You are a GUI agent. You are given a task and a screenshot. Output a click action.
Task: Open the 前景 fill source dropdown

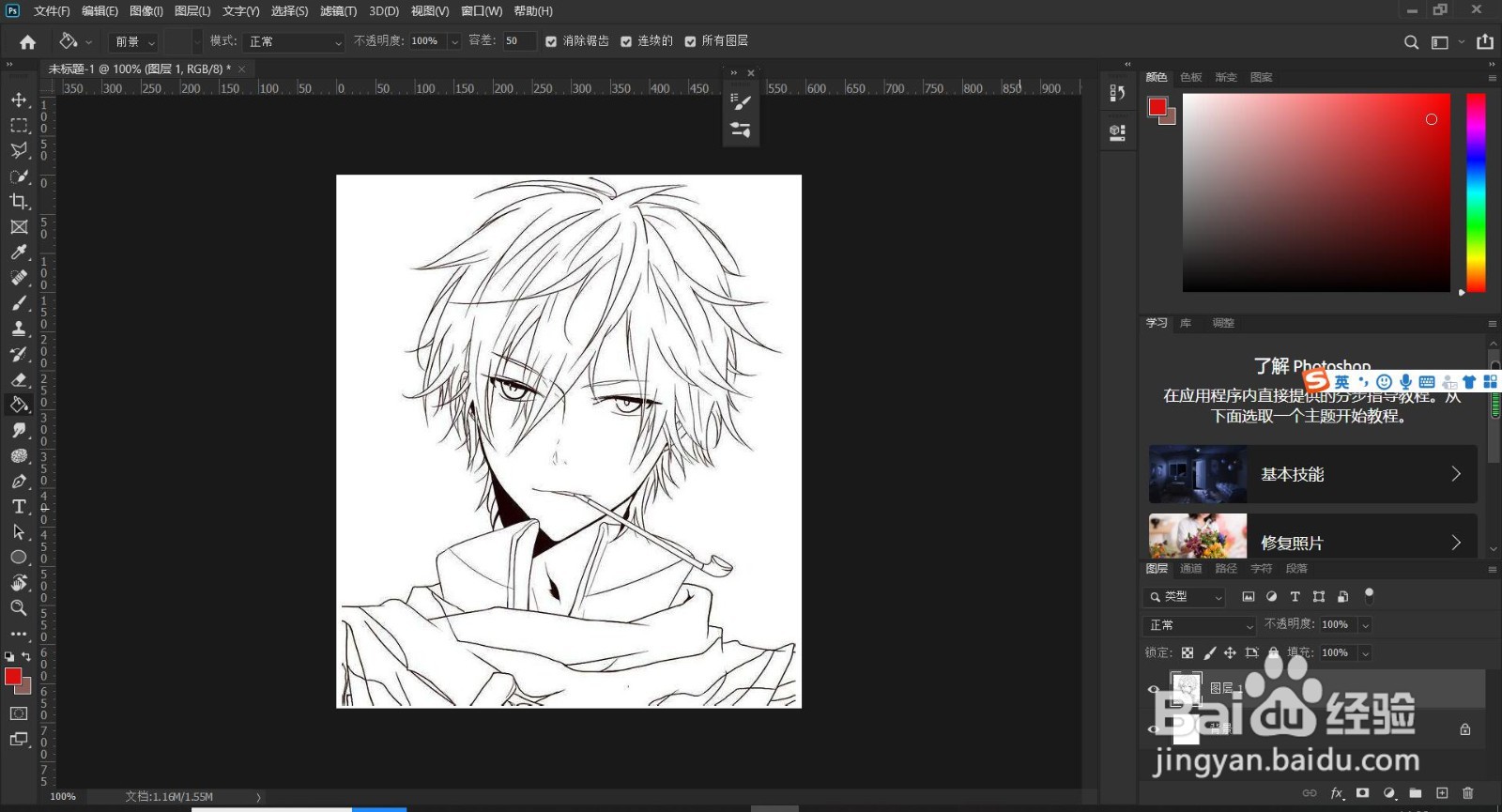pos(134,42)
